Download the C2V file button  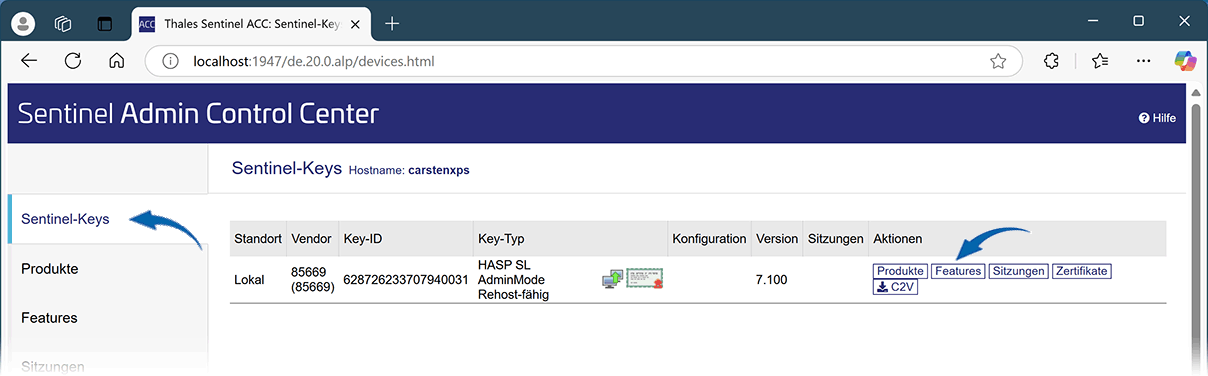pyautogui.click(x=896, y=287)
